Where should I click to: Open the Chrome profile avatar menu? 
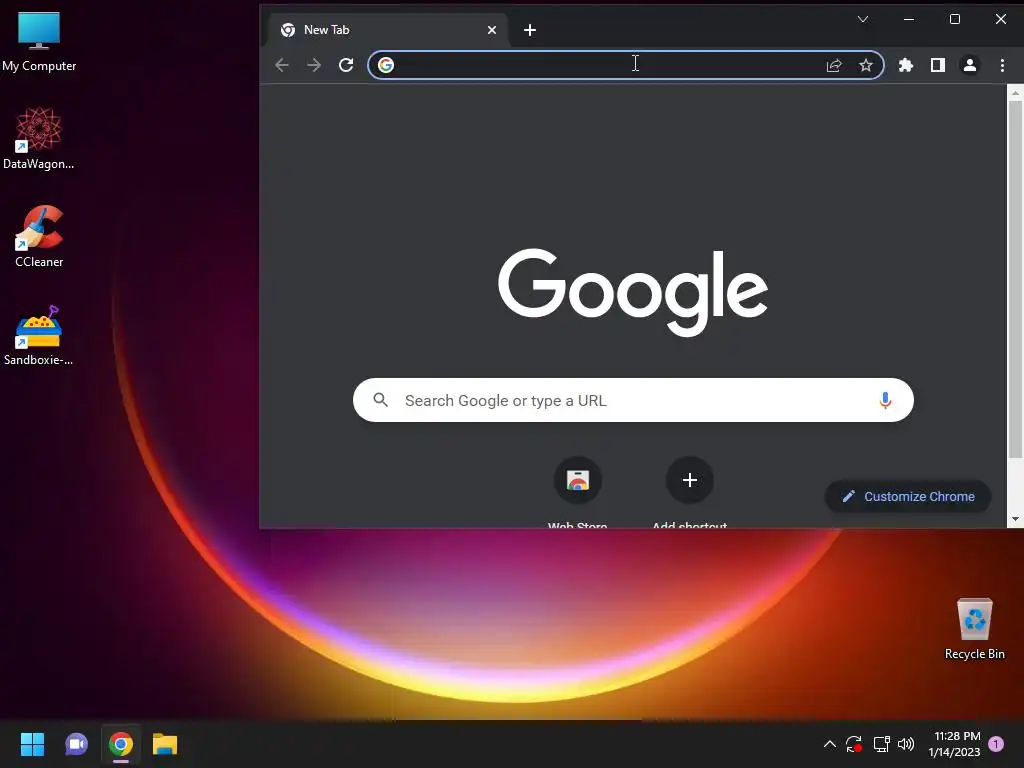click(x=970, y=65)
